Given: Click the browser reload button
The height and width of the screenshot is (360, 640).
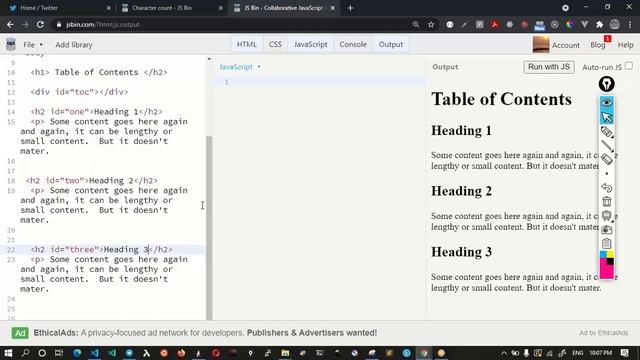Looking at the screenshot, I should pos(40,24).
